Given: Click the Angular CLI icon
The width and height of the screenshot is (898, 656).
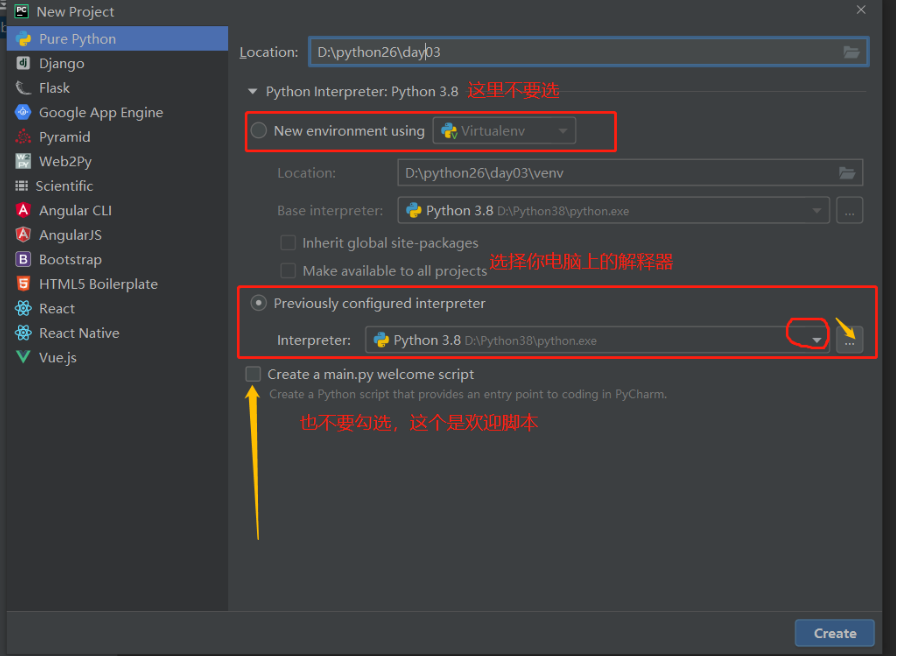Looking at the screenshot, I should [x=23, y=210].
